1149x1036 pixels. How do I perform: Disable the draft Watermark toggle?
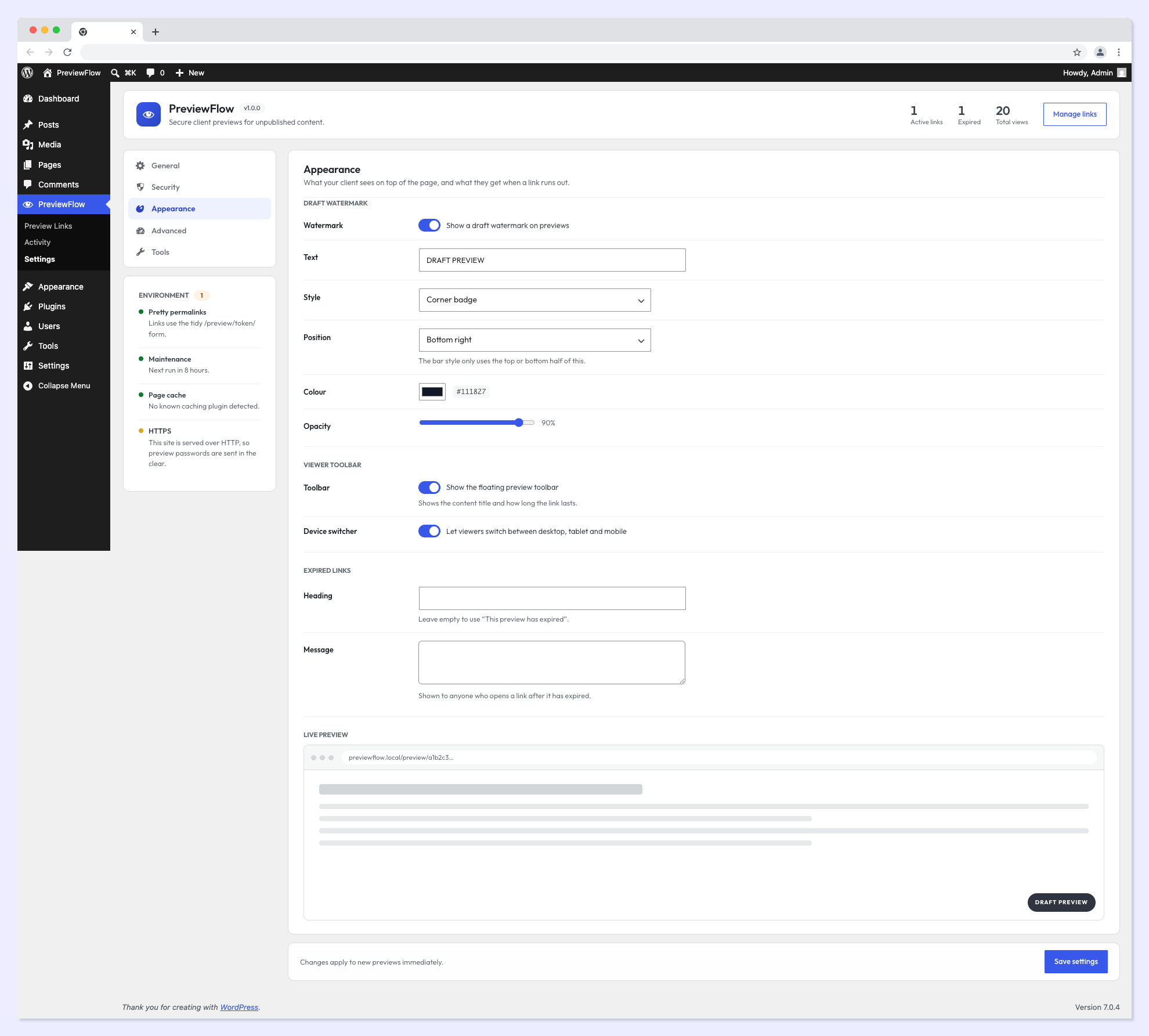[x=429, y=225]
